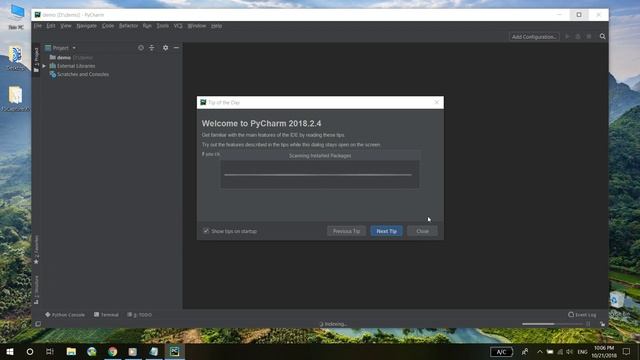Open the Help menu

point(216,26)
